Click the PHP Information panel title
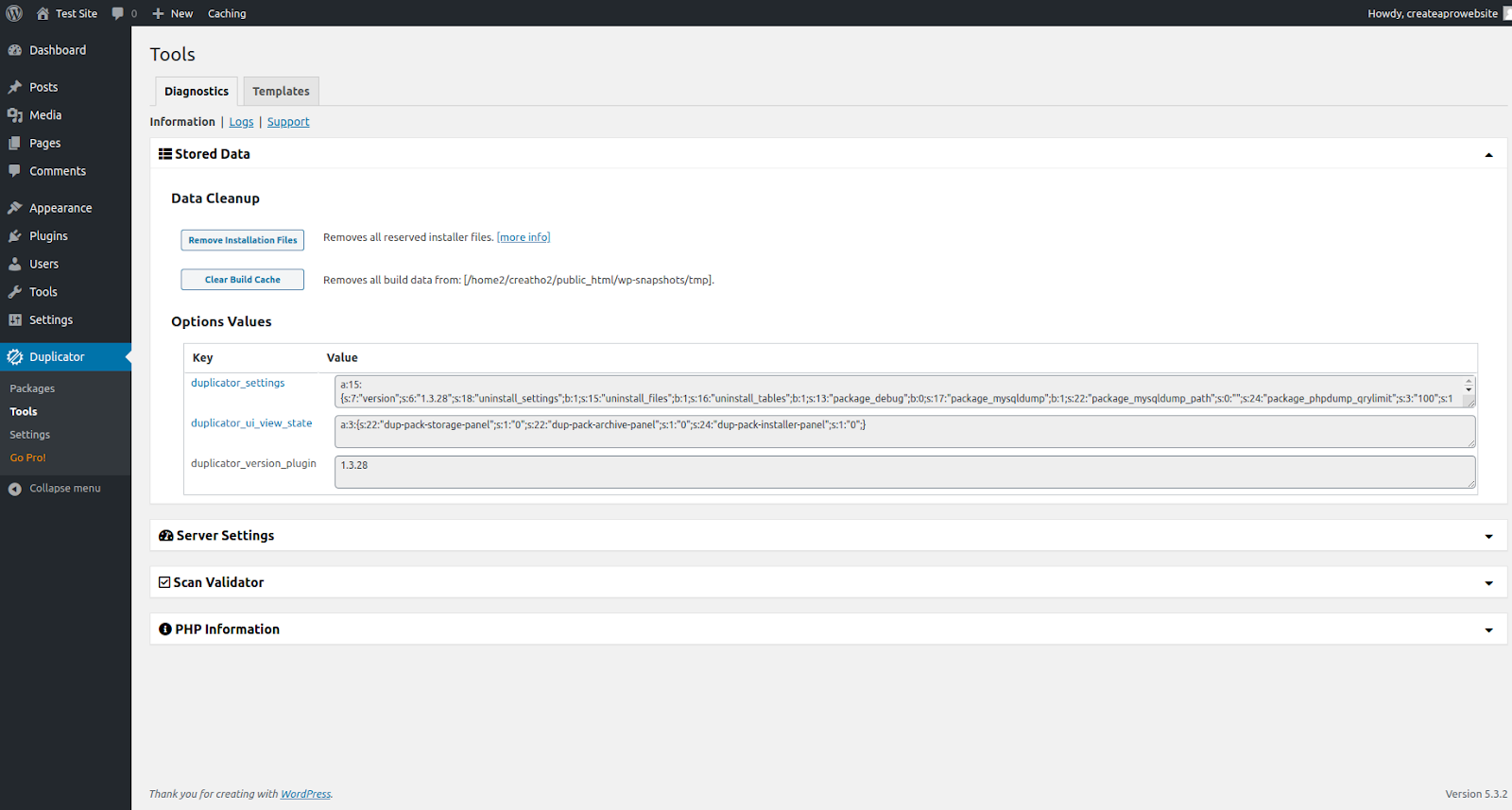The height and width of the screenshot is (810, 1512). click(227, 629)
